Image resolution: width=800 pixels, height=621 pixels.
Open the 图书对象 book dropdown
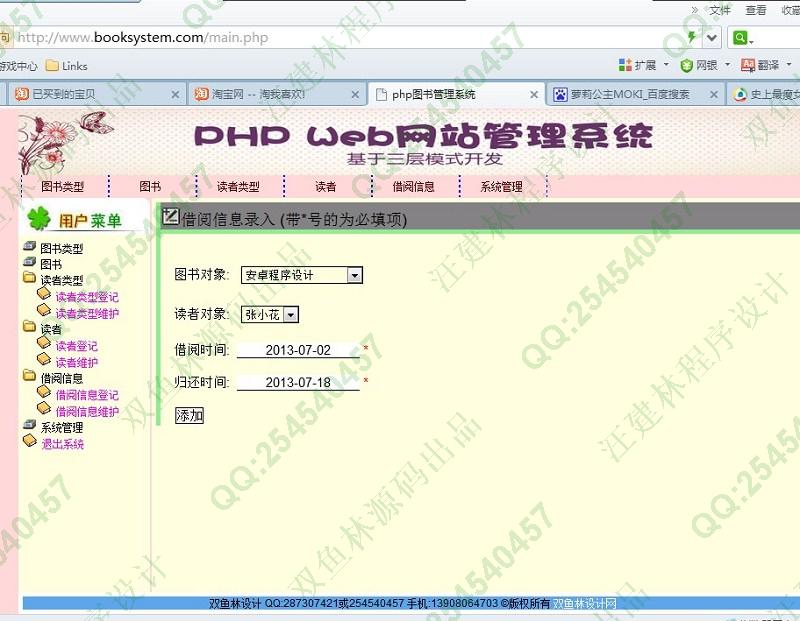coord(354,275)
